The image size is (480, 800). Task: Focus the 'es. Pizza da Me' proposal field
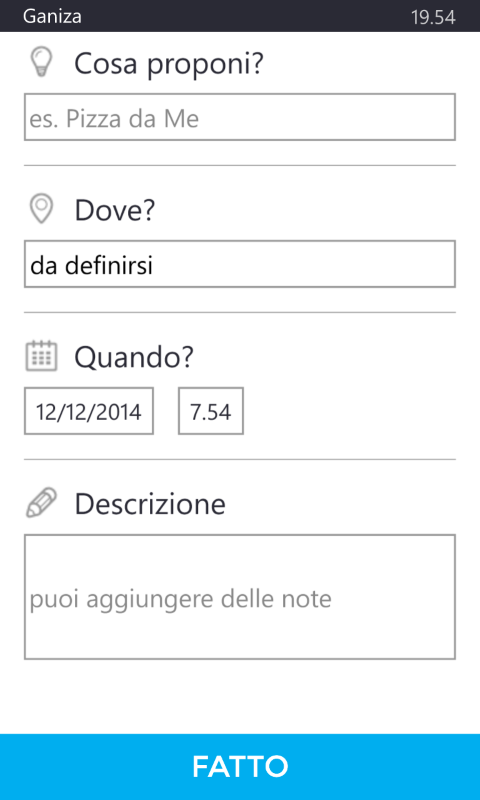(x=240, y=117)
